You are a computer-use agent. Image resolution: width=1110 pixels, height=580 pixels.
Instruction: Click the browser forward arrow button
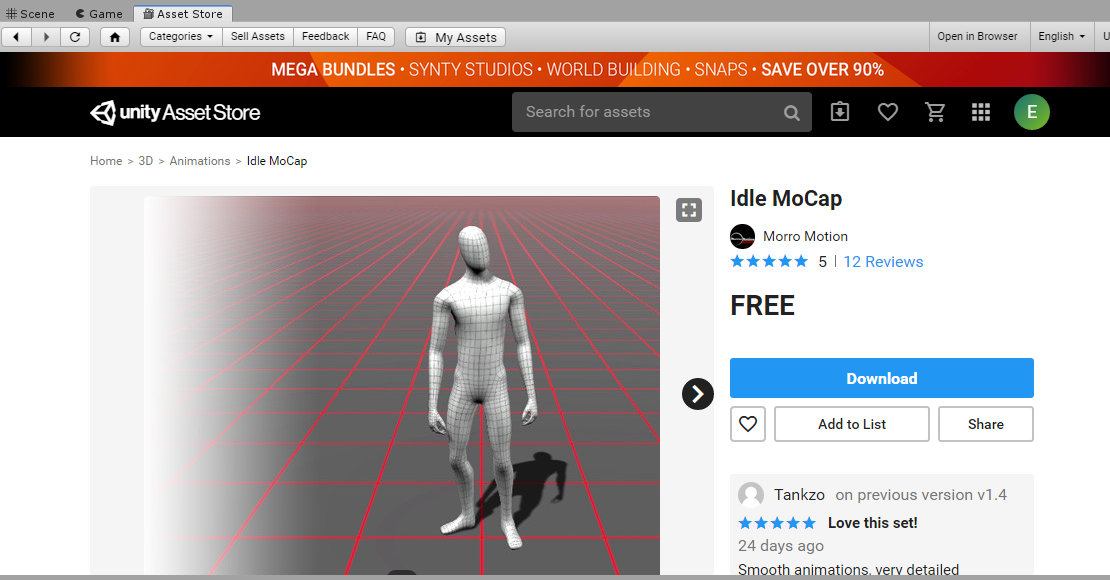(46, 37)
